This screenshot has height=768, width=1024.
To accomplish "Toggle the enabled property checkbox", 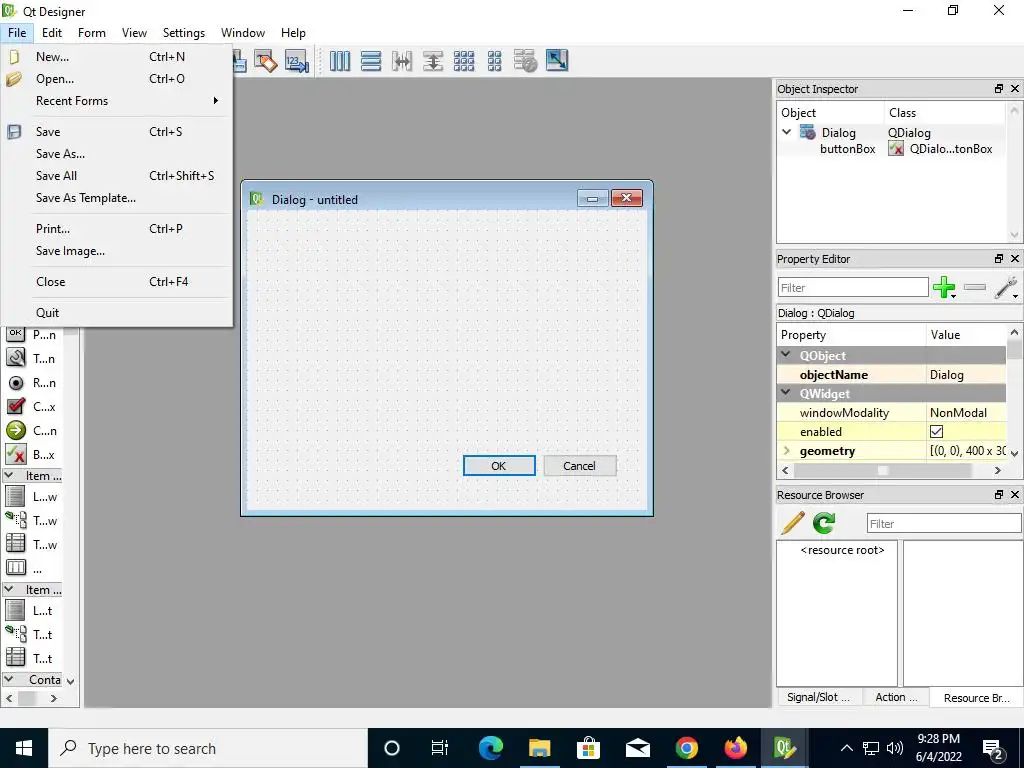I will click(x=936, y=432).
